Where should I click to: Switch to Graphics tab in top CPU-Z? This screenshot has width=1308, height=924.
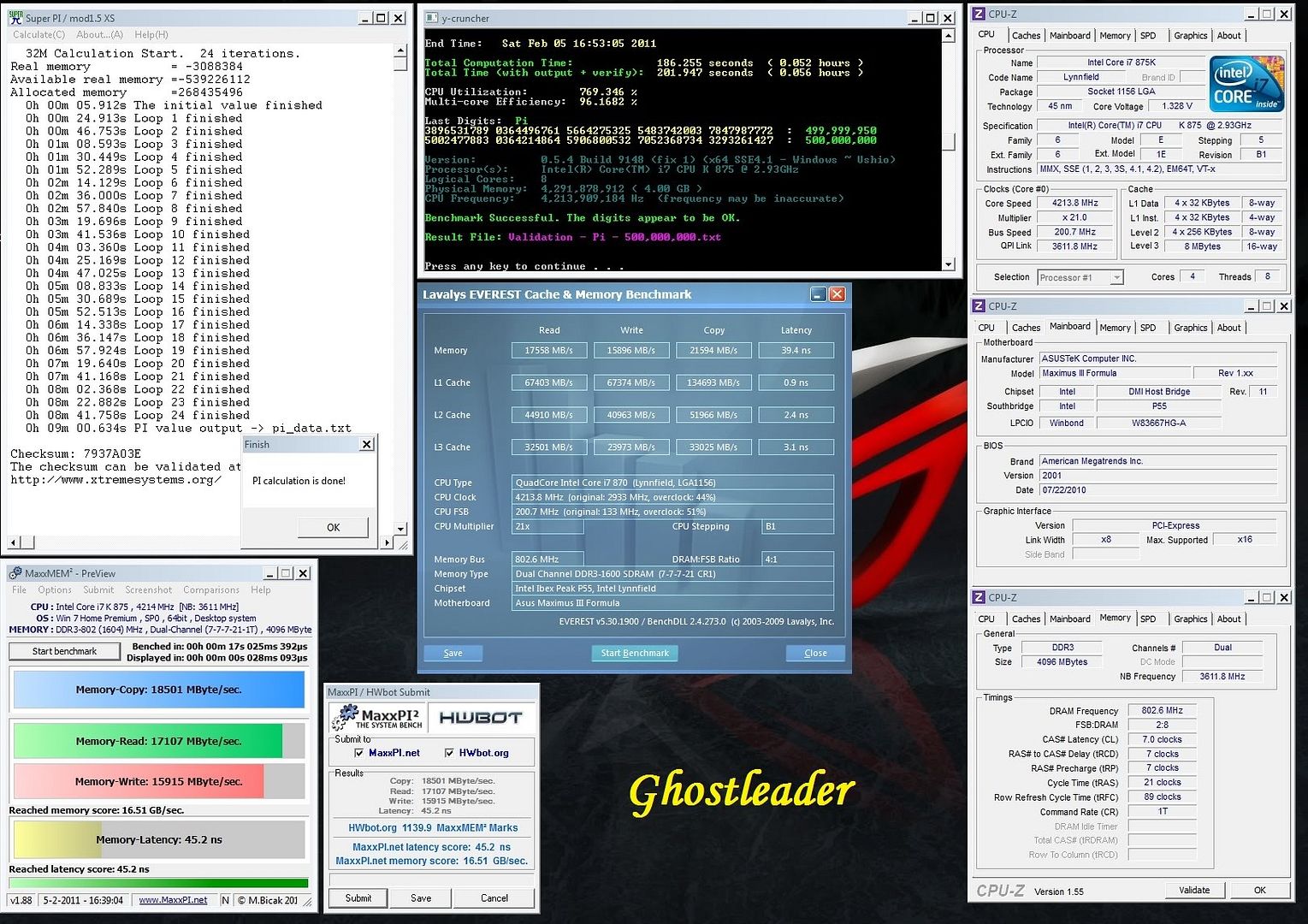1190,36
